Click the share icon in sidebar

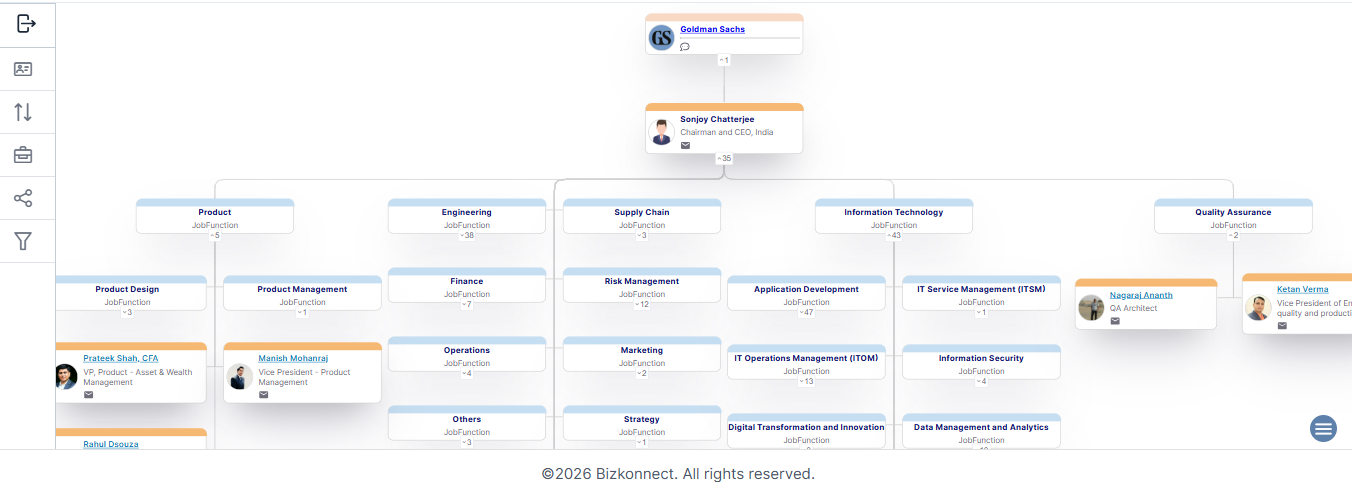23,198
